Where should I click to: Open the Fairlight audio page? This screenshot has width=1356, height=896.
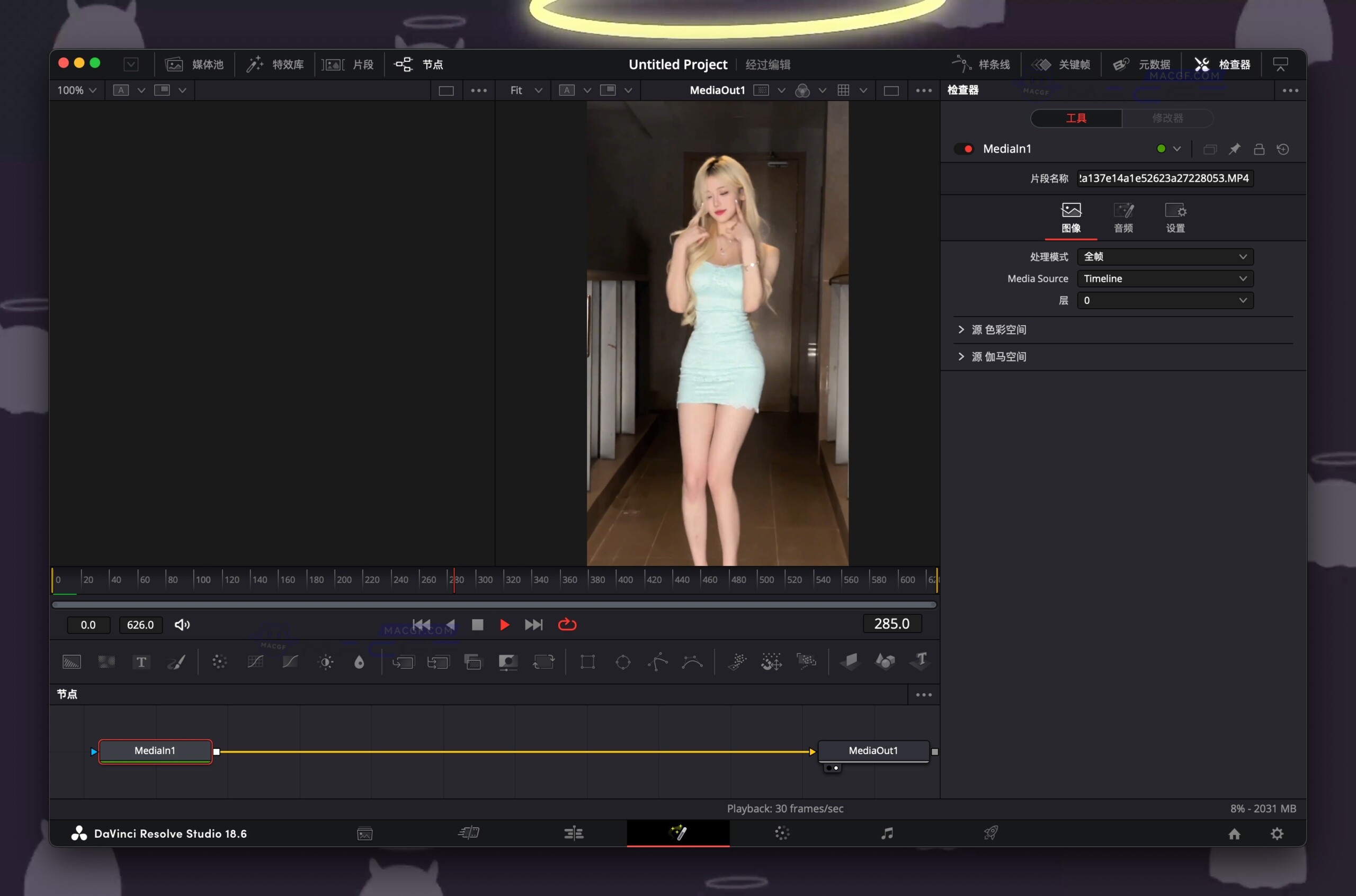tap(887, 833)
